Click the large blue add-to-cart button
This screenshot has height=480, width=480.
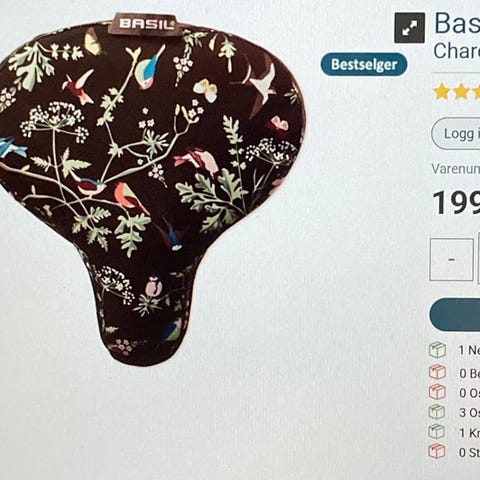(455, 315)
